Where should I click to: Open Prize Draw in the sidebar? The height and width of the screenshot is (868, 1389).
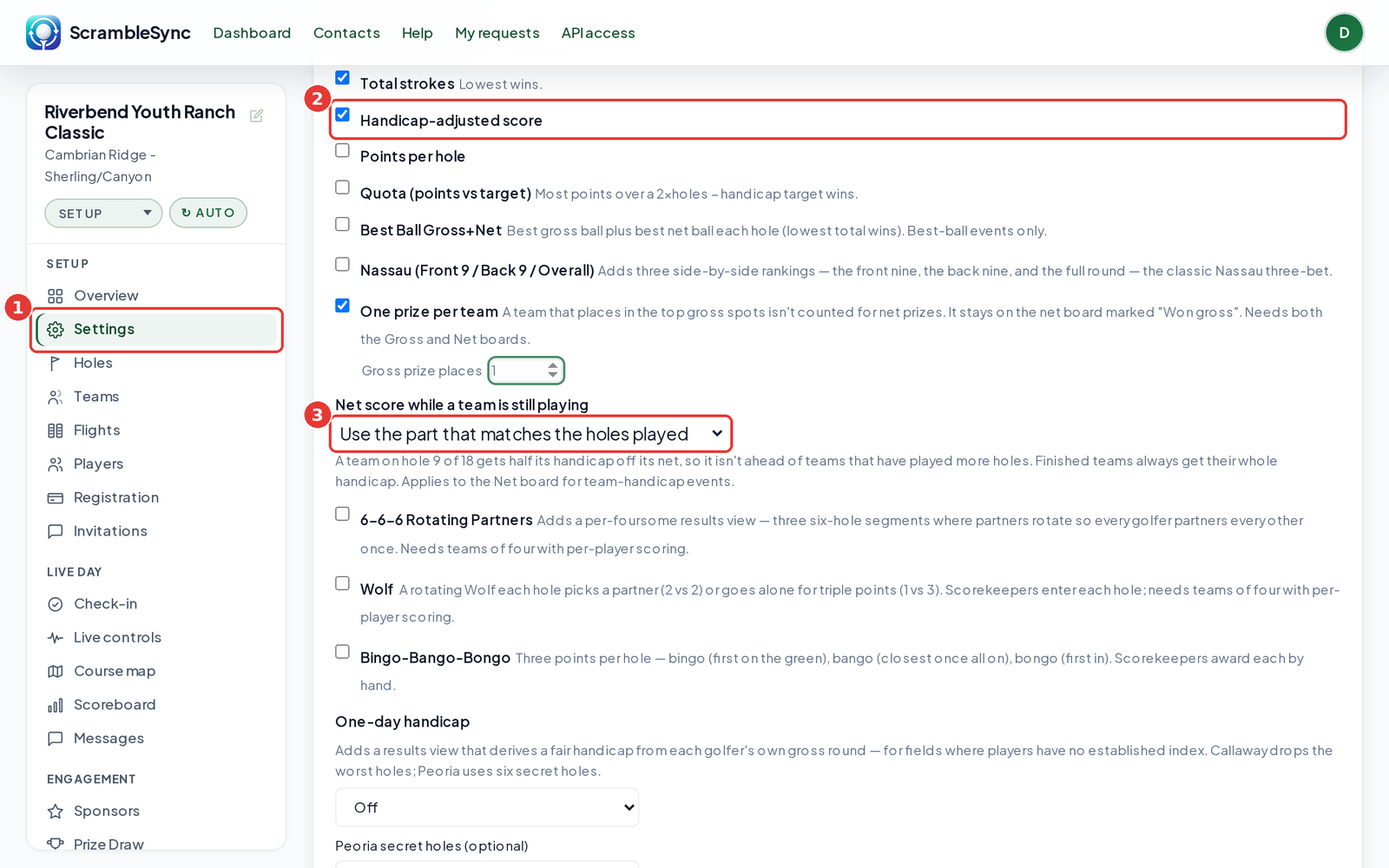[x=109, y=845]
